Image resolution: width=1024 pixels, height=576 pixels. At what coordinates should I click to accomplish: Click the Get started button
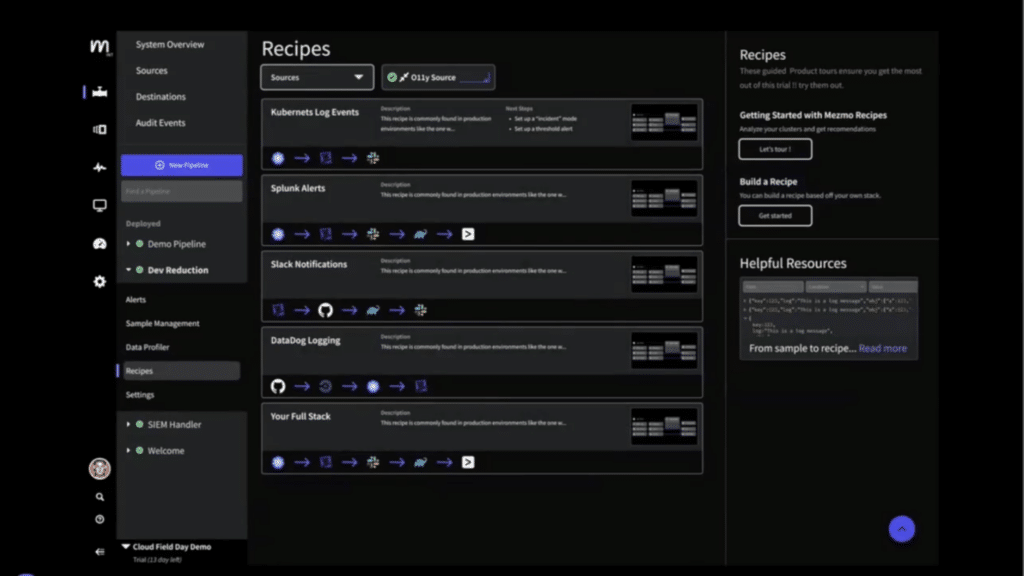point(775,216)
